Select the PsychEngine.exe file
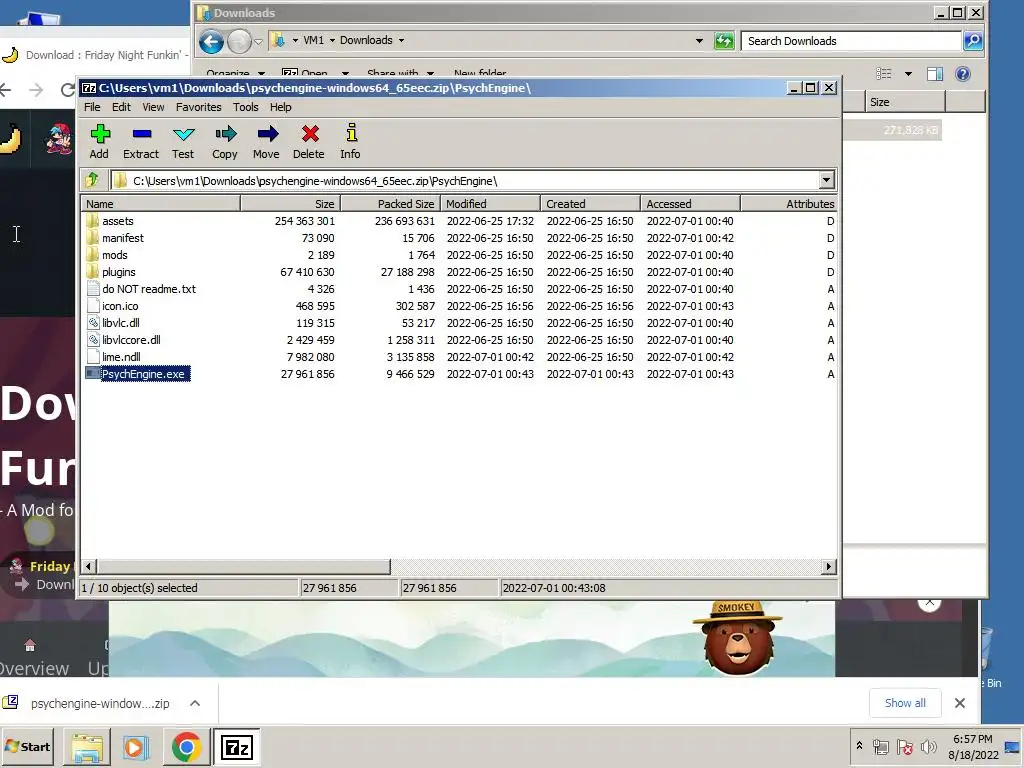1024x768 pixels. (143, 374)
